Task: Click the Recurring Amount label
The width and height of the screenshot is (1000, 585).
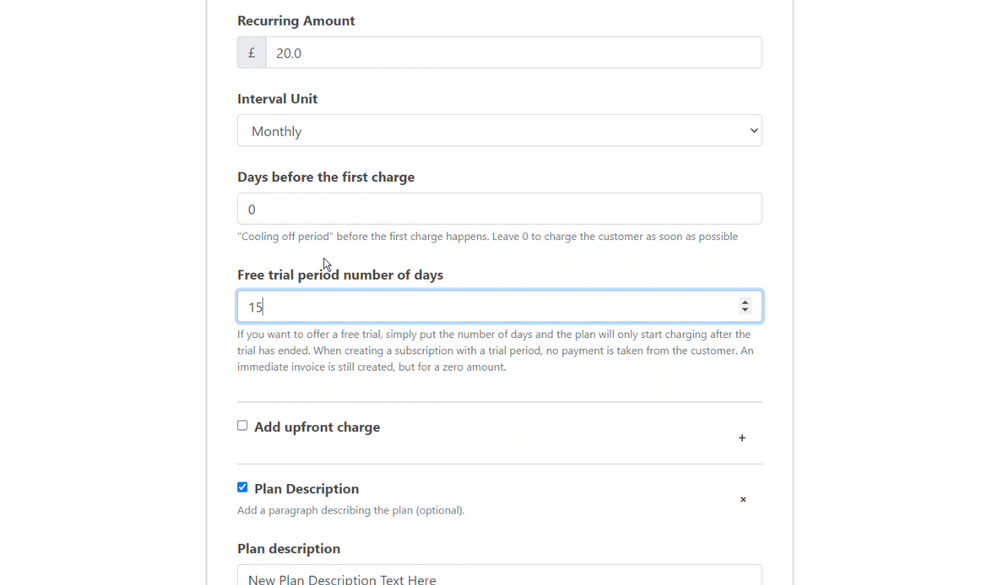Action: pos(296,21)
